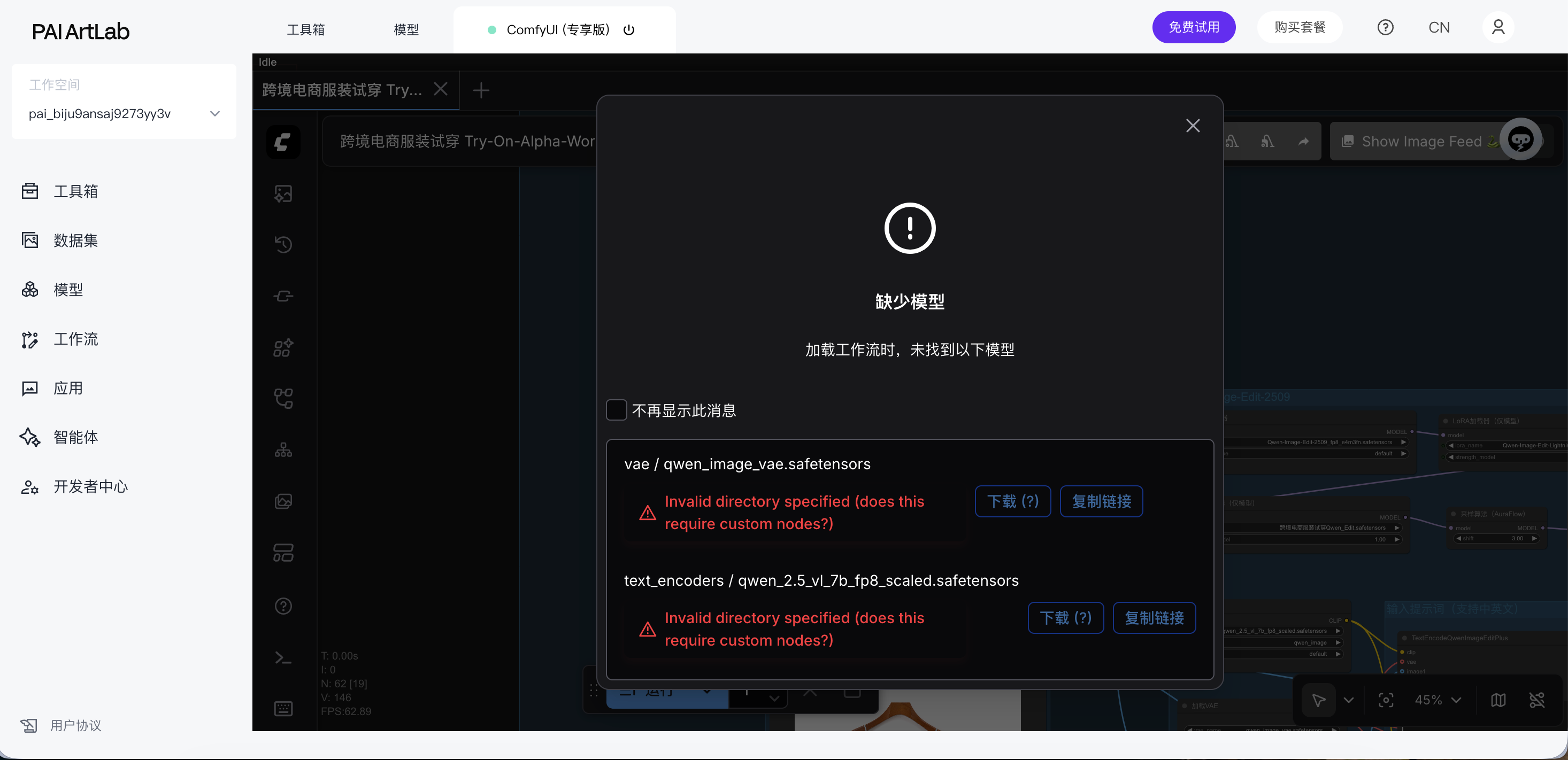Open the 用户协议 link
Image resolution: width=1568 pixels, height=760 pixels.
tap(61, 725)
